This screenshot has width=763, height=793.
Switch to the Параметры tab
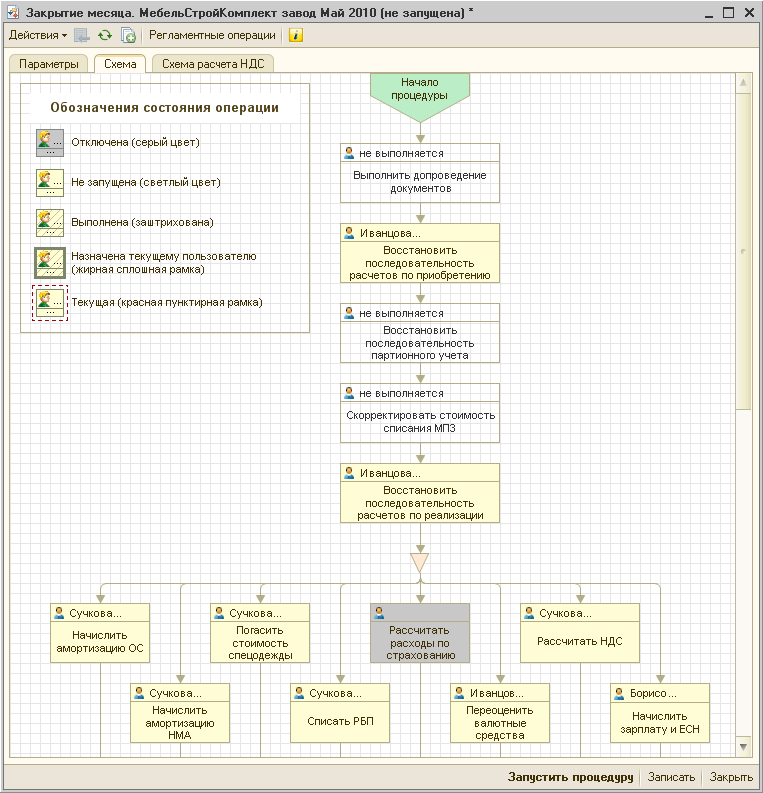click(49, 64)
